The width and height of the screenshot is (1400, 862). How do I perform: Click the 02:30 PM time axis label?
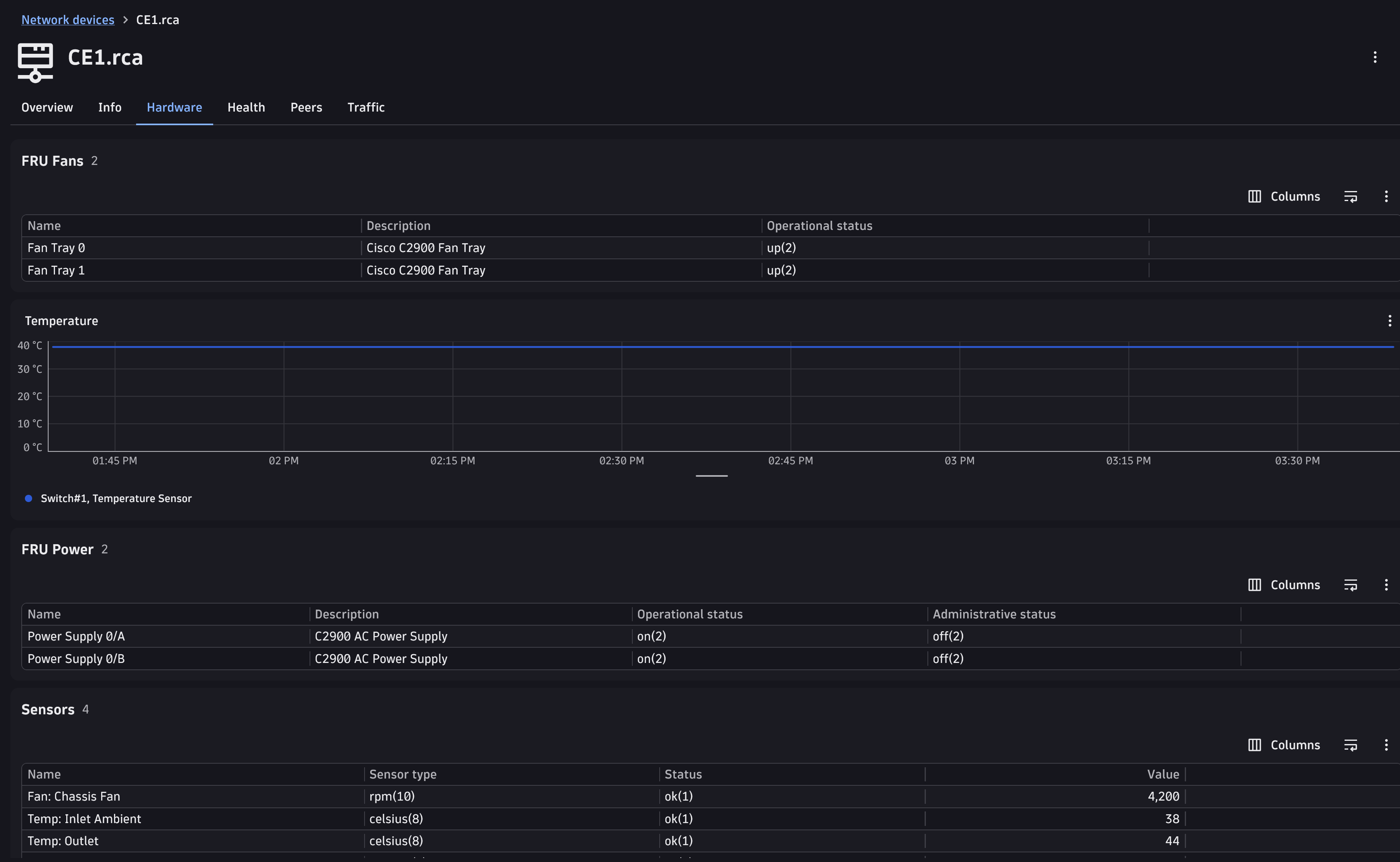[x=621, y=461]
